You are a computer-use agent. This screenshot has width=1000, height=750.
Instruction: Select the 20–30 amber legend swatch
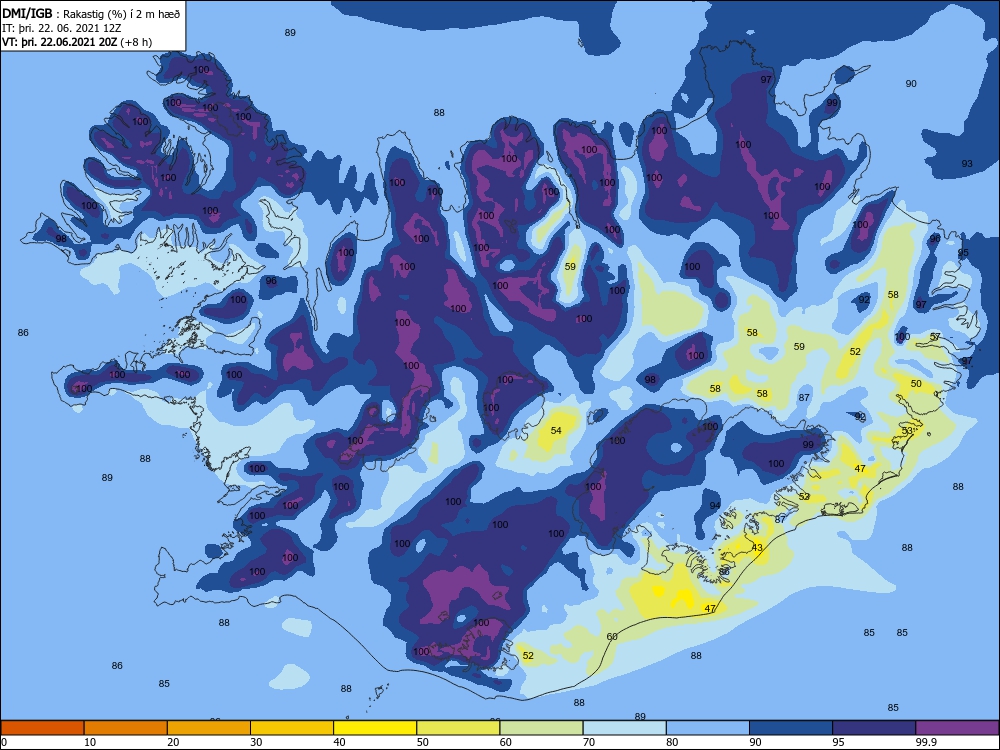point(209,728)
